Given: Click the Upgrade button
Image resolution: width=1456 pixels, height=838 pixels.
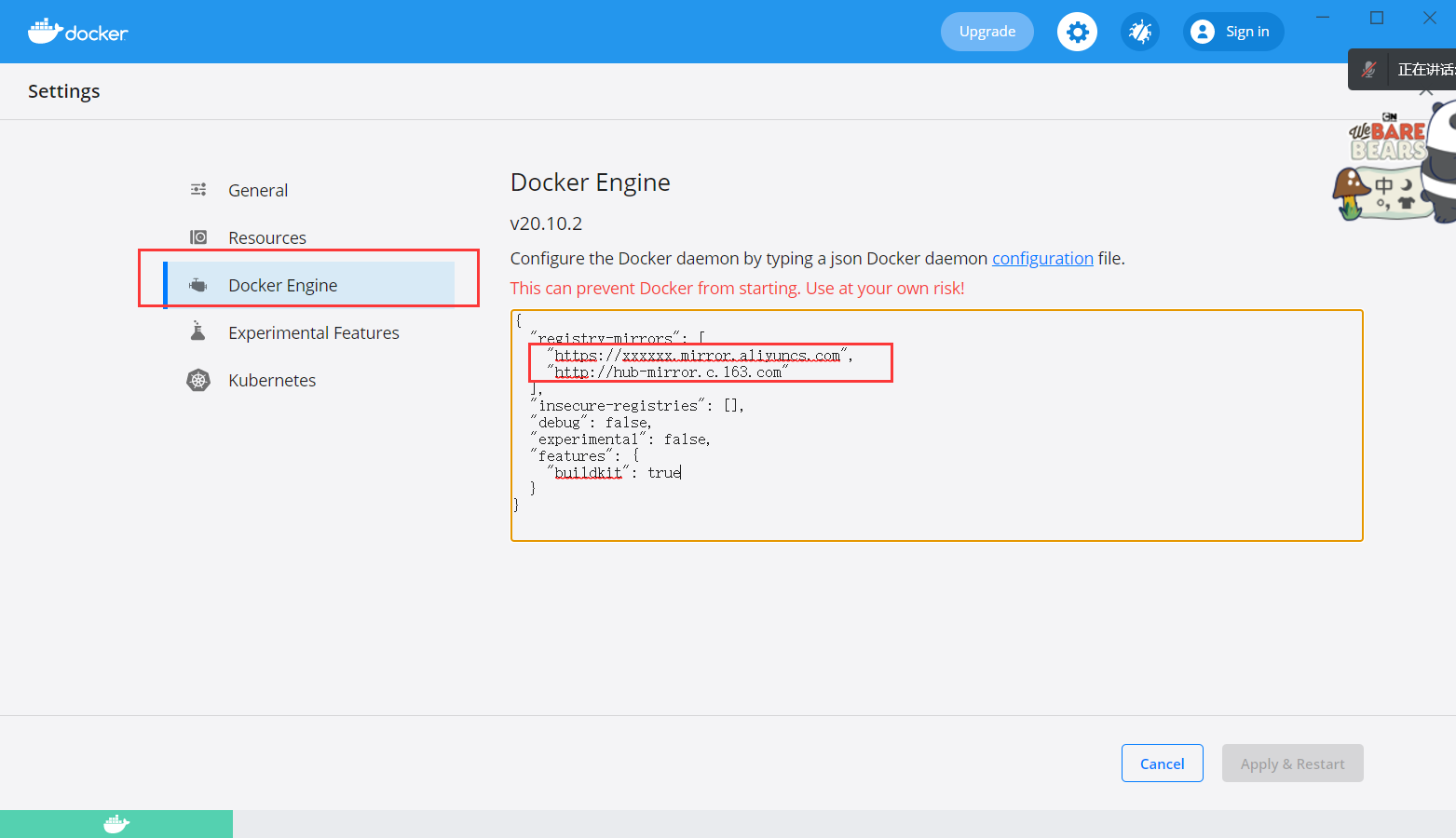Looking at the screenshot, I should [987, 32].
